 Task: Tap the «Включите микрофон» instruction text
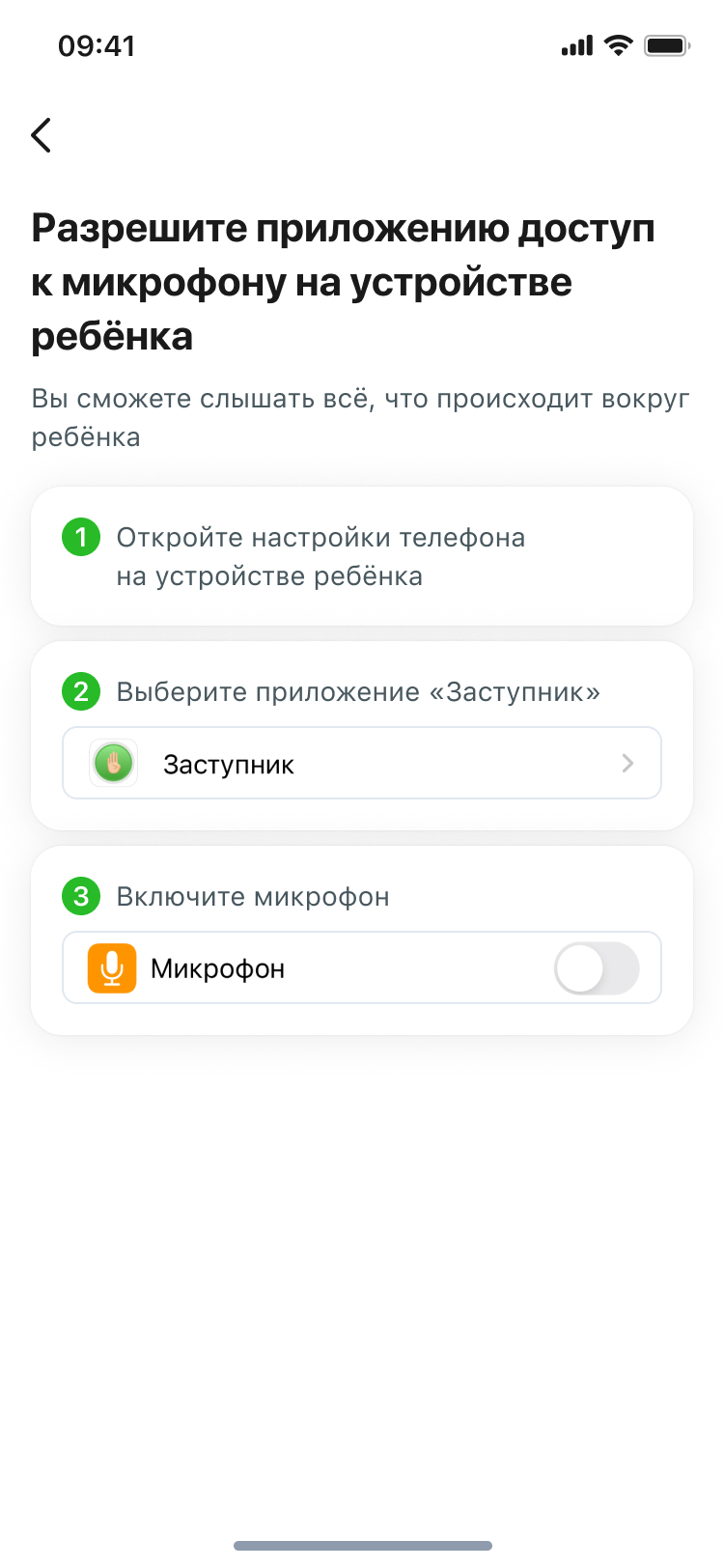[x=253, y=897]
